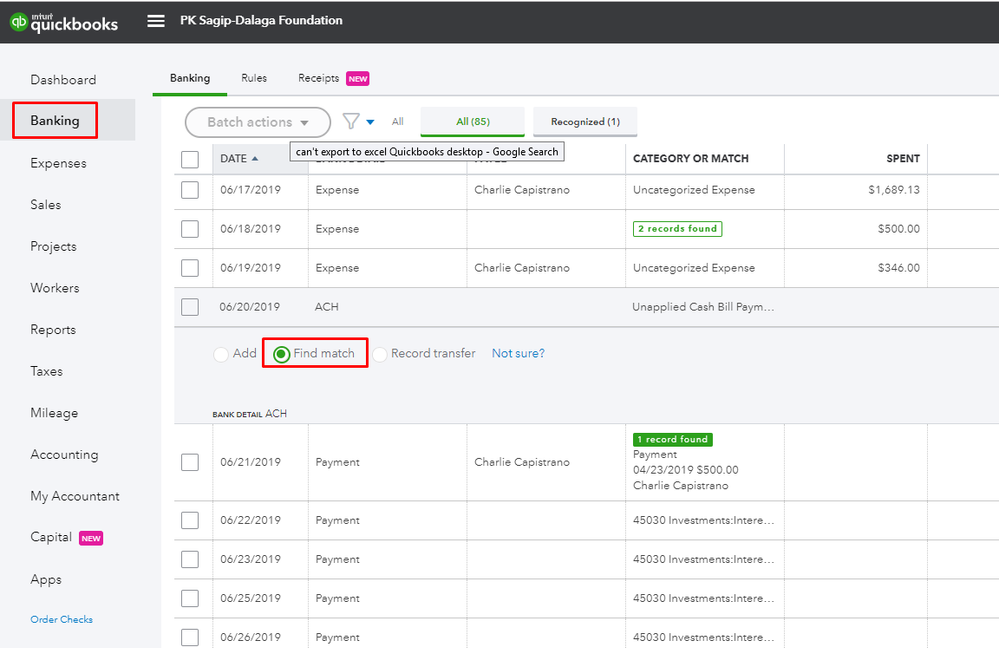Click the QuickBooks logo icon

[x=18, y=22]
